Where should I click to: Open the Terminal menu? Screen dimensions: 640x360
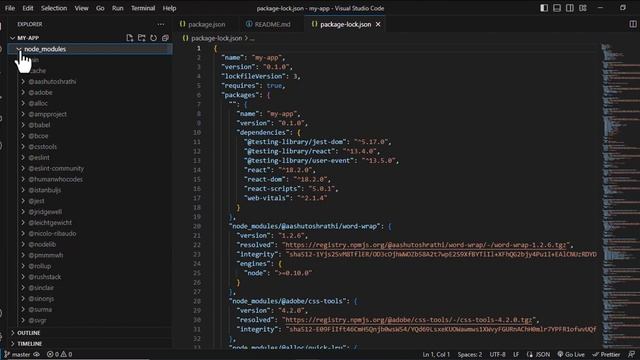pyautogui.click(x=143, y=8)
